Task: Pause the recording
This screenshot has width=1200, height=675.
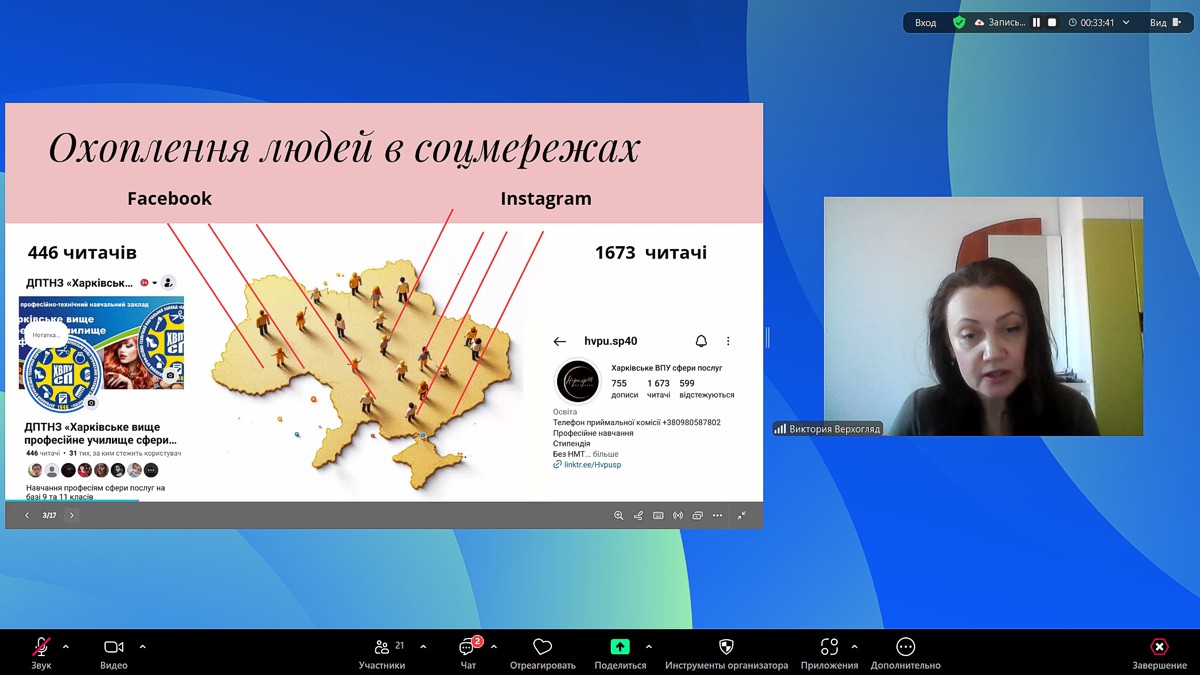Action: tap(1036, 22)
